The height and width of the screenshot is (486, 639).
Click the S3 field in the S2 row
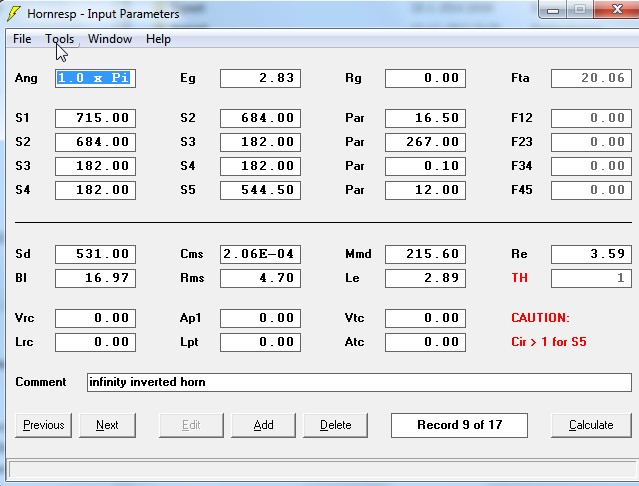pyautogui.click(x=260, y=142)
